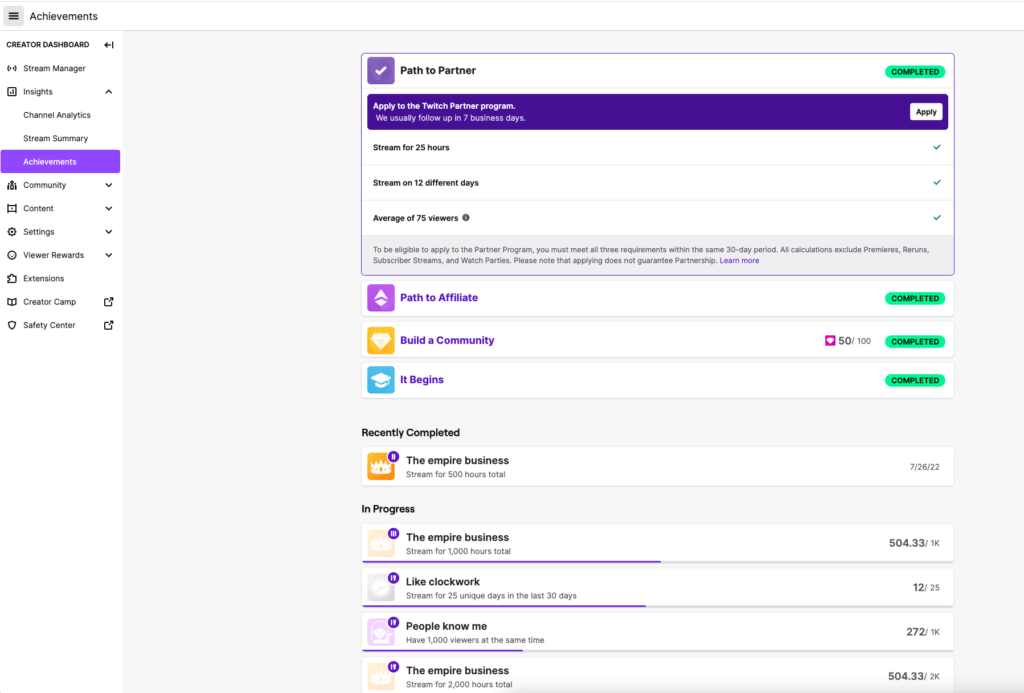This screenshot has width=1024, height=693.
Task: Click the 1,000 hours progress bar
Action: coord(658,561)
